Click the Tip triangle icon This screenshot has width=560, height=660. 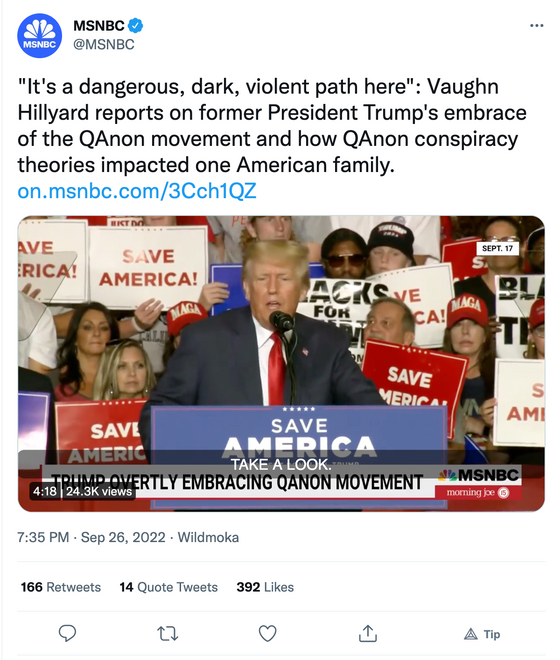pyautogui.click(x=470, y=634)
